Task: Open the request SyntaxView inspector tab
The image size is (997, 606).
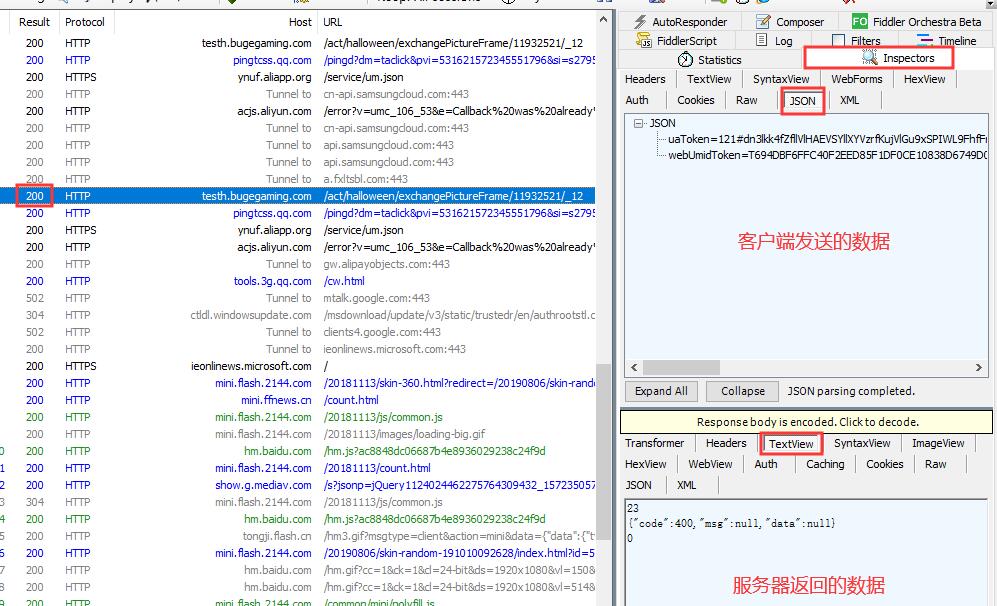Action: [x=781, y=79]
